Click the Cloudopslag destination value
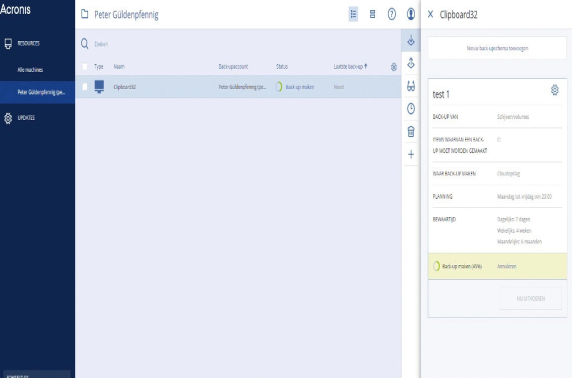This screenshot has width=572, height=378. coord(508,174)
